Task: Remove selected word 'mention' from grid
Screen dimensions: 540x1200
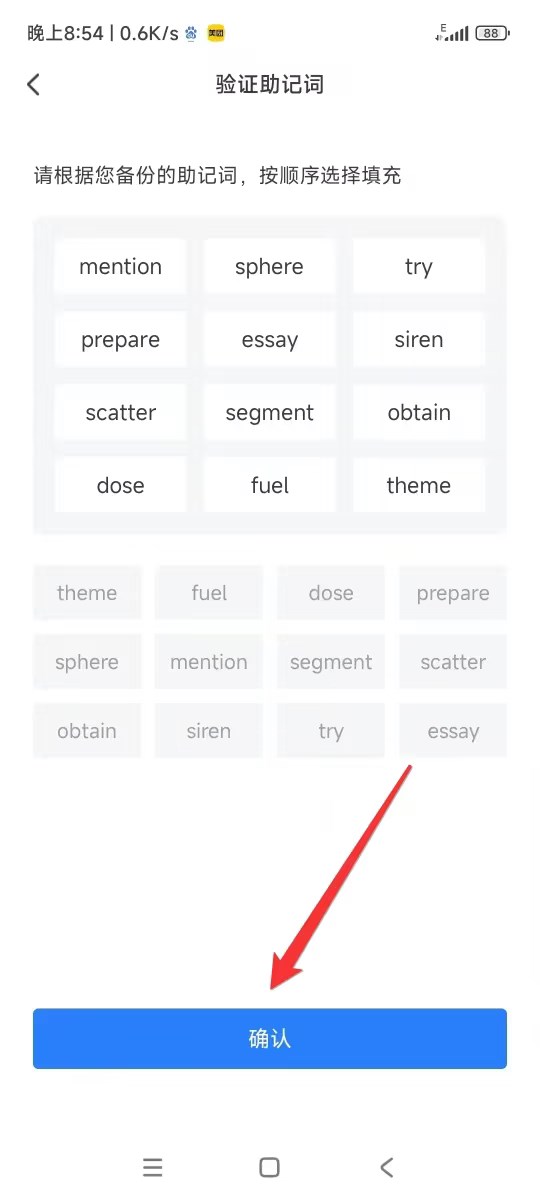Action: point(120,266)
